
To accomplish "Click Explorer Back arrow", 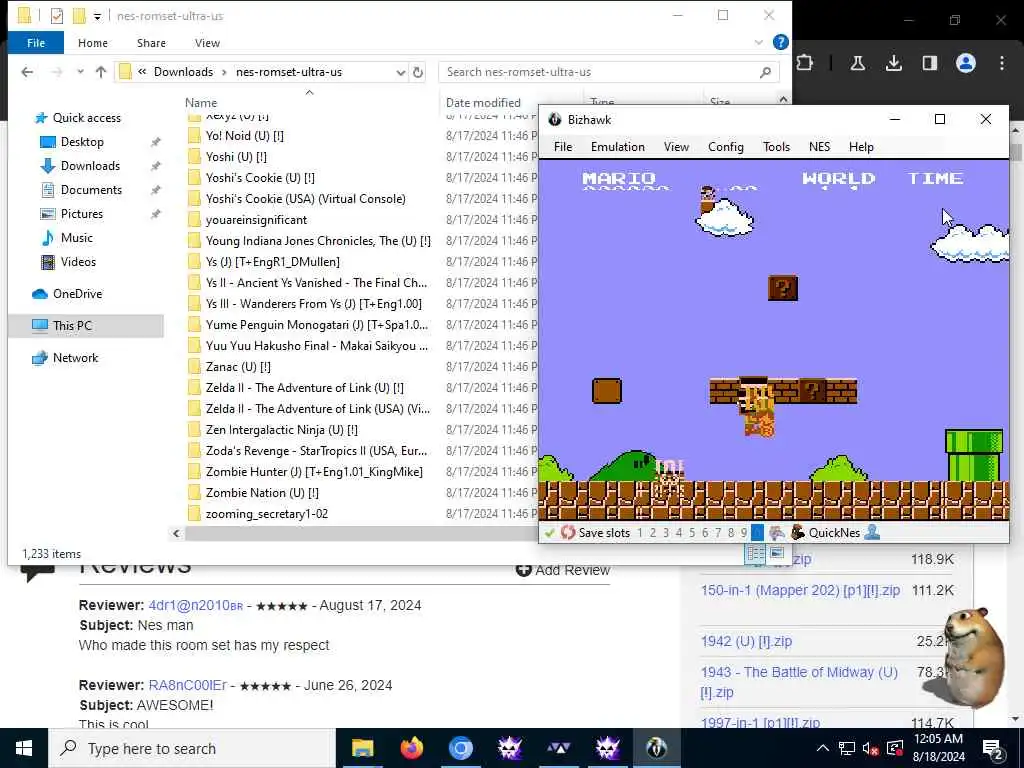I will point(27,72).
